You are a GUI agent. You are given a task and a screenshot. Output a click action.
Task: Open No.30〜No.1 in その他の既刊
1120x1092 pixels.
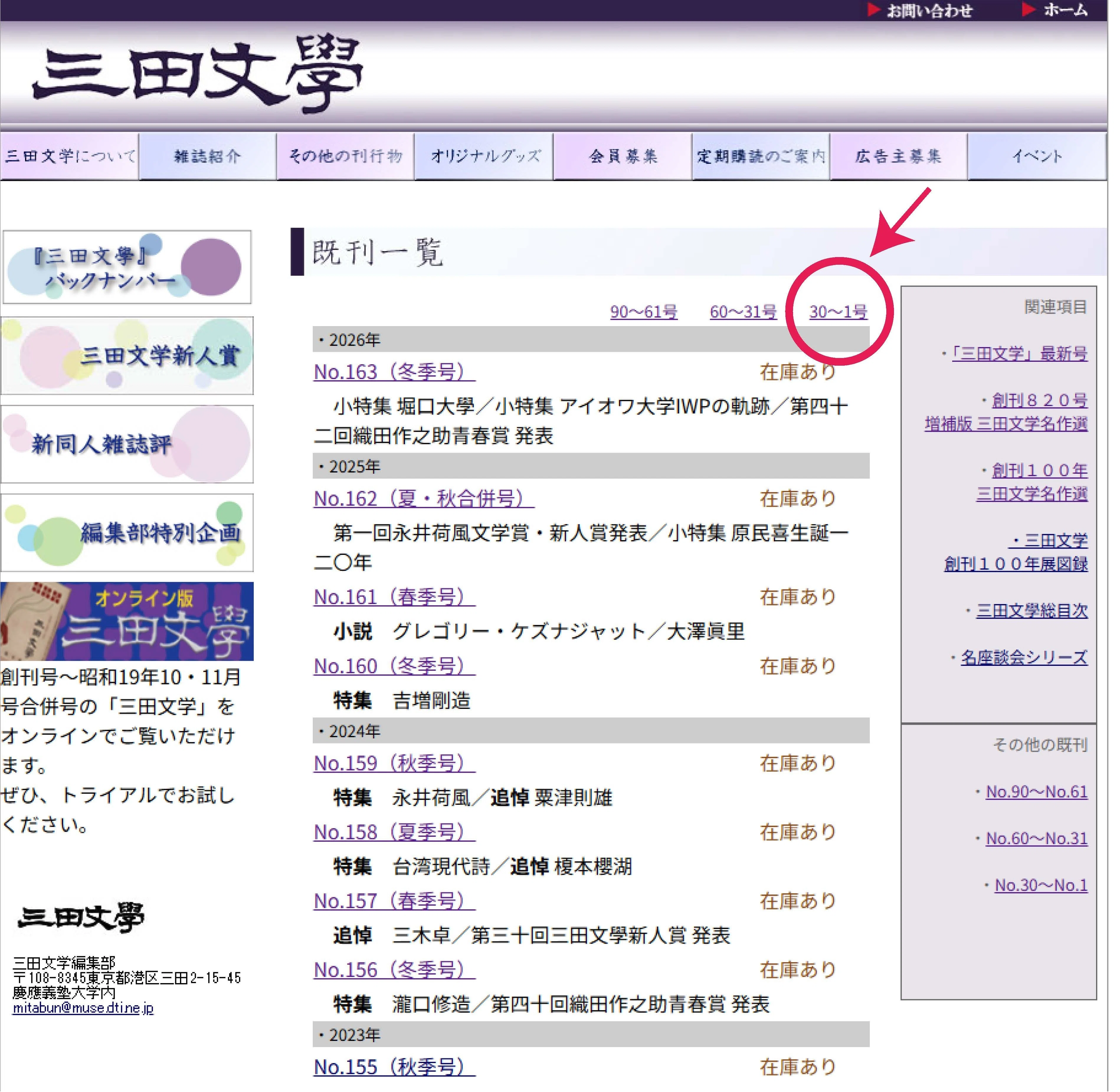click(x=1041, y=885)
